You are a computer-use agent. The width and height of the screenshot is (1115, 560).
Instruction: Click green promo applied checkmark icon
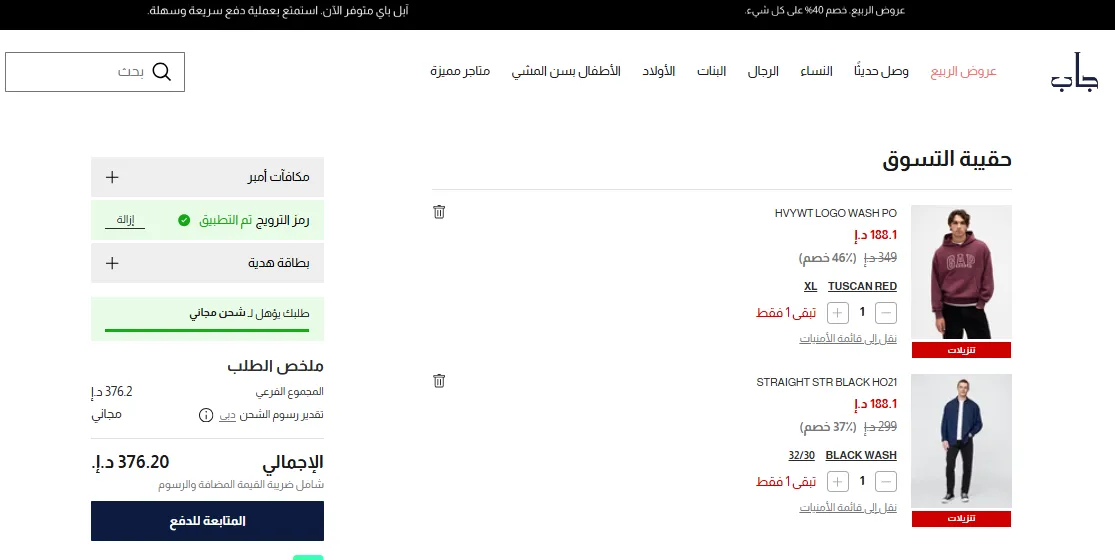click(x=184, y=220)
